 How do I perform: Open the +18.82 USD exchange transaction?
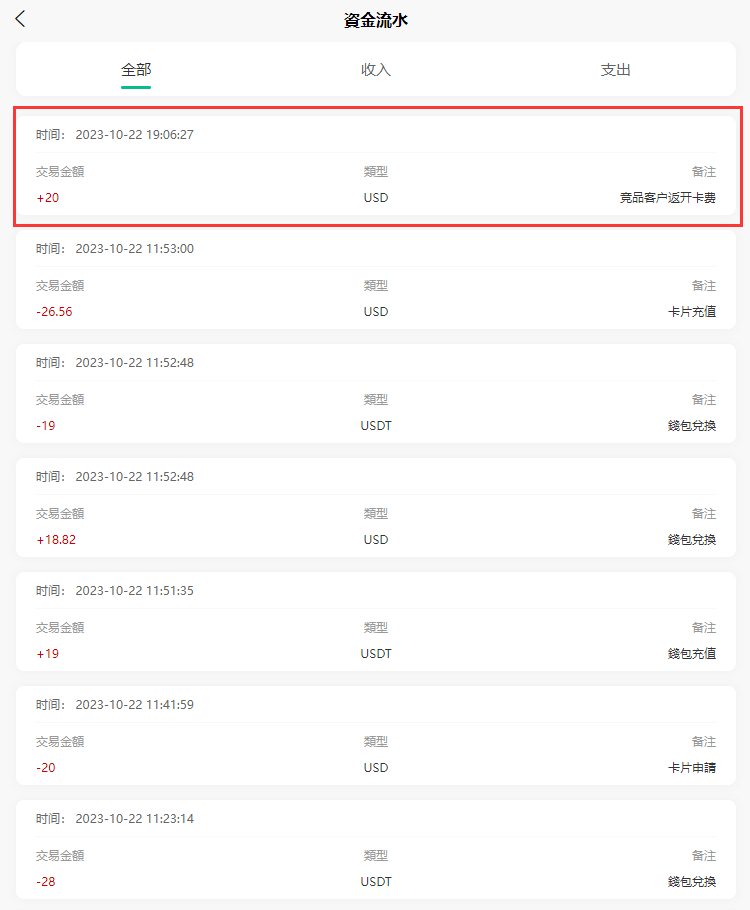click(375, 512)
